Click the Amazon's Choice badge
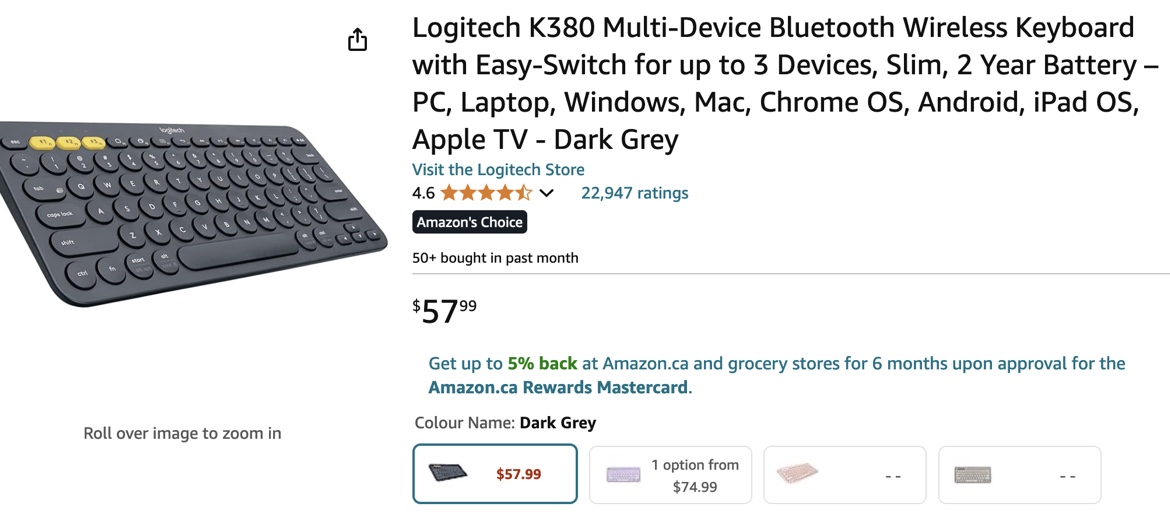1170x523 pixels. pyautogui.click(x=469, y=222)
